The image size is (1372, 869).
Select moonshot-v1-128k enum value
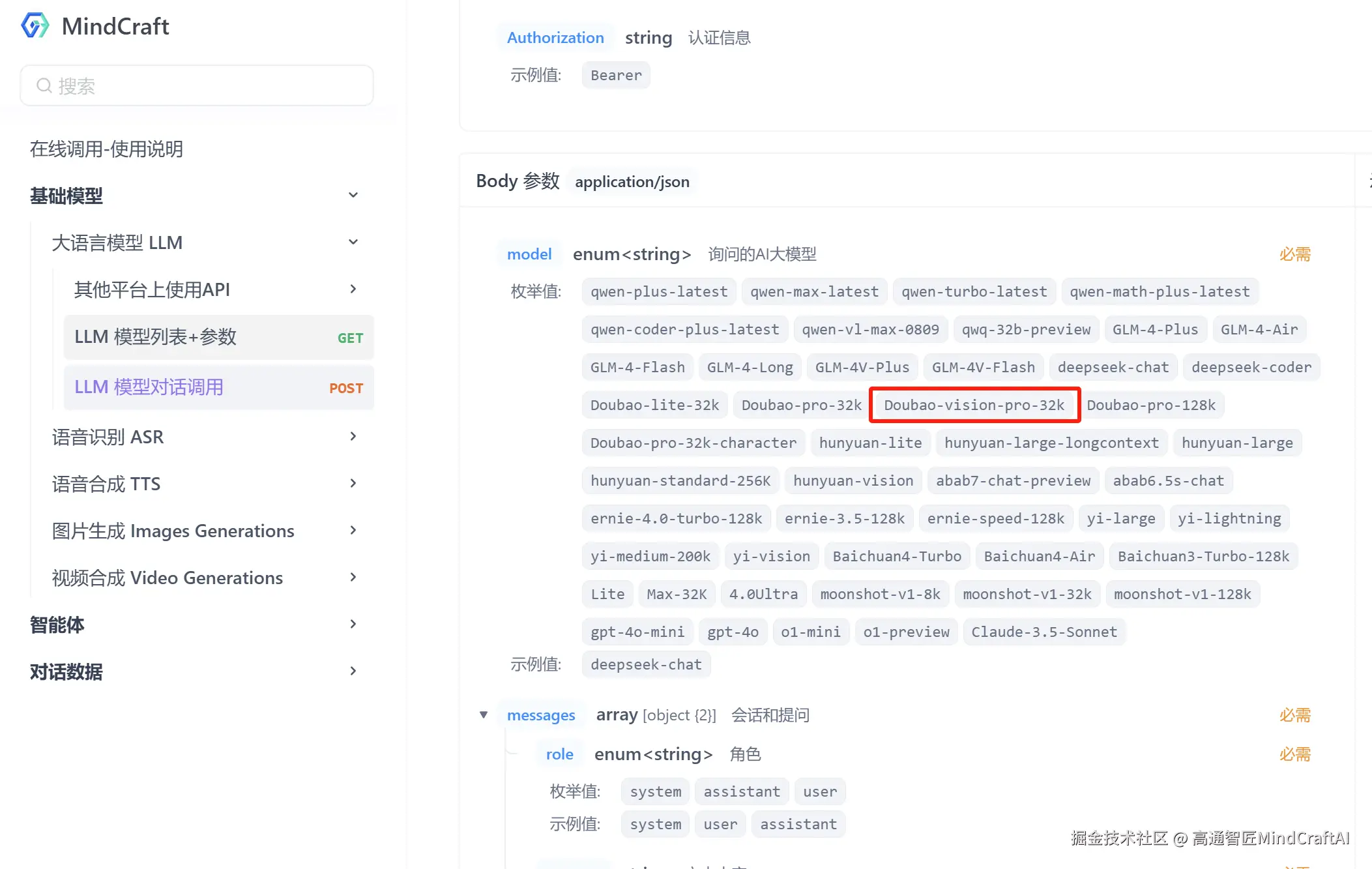click(x=1182, y=595)
